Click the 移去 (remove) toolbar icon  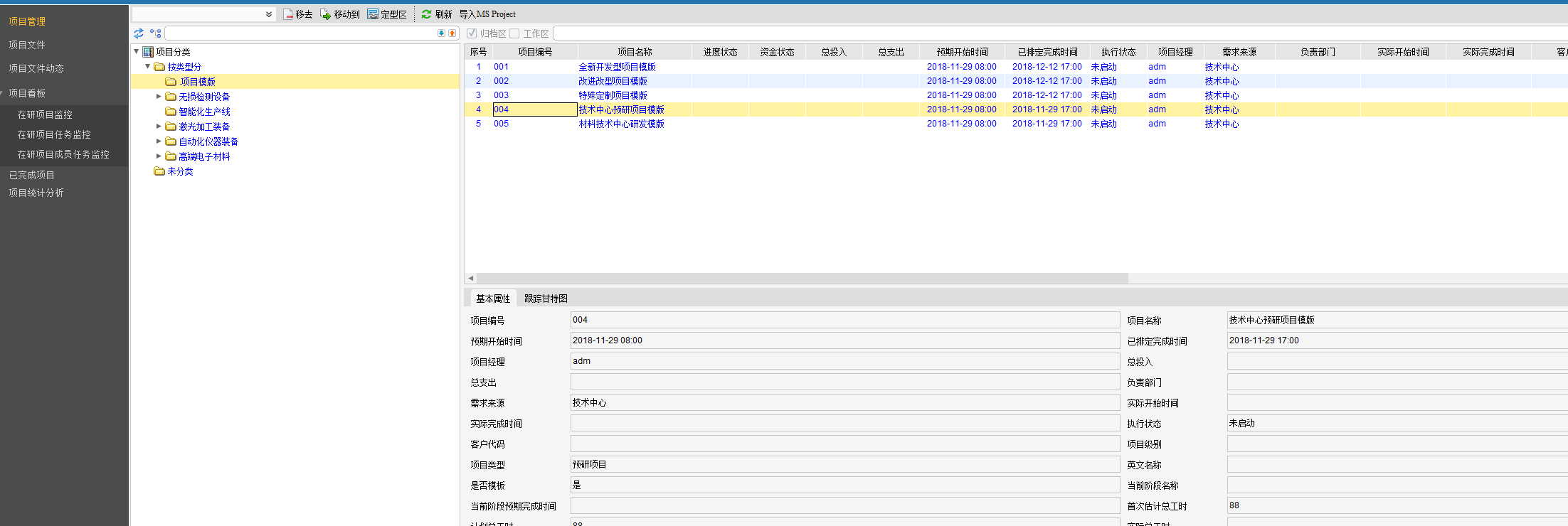(x=288, y=14)
